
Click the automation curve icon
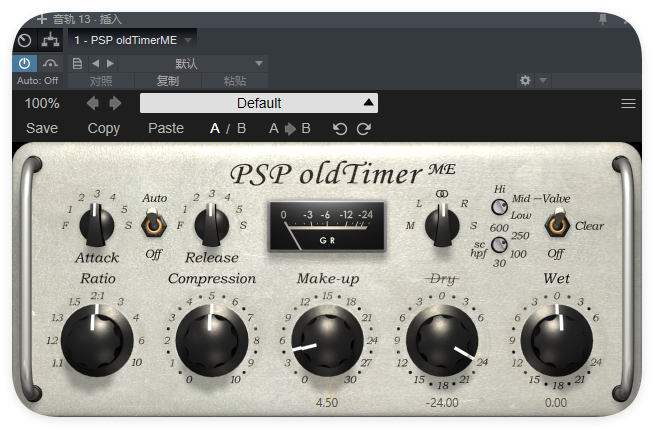(x=50, y=63)
